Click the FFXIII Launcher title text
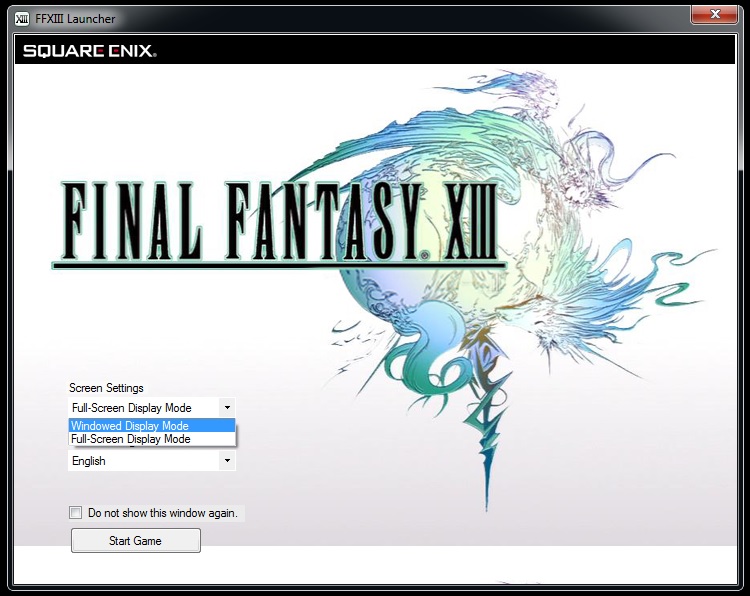 click(76, 18)
